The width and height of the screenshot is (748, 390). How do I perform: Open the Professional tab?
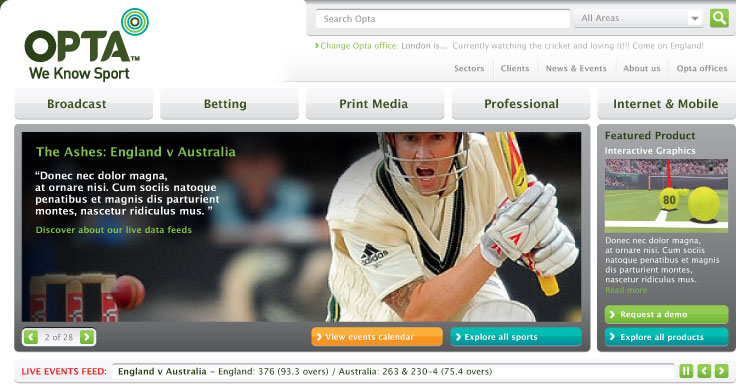521,104
